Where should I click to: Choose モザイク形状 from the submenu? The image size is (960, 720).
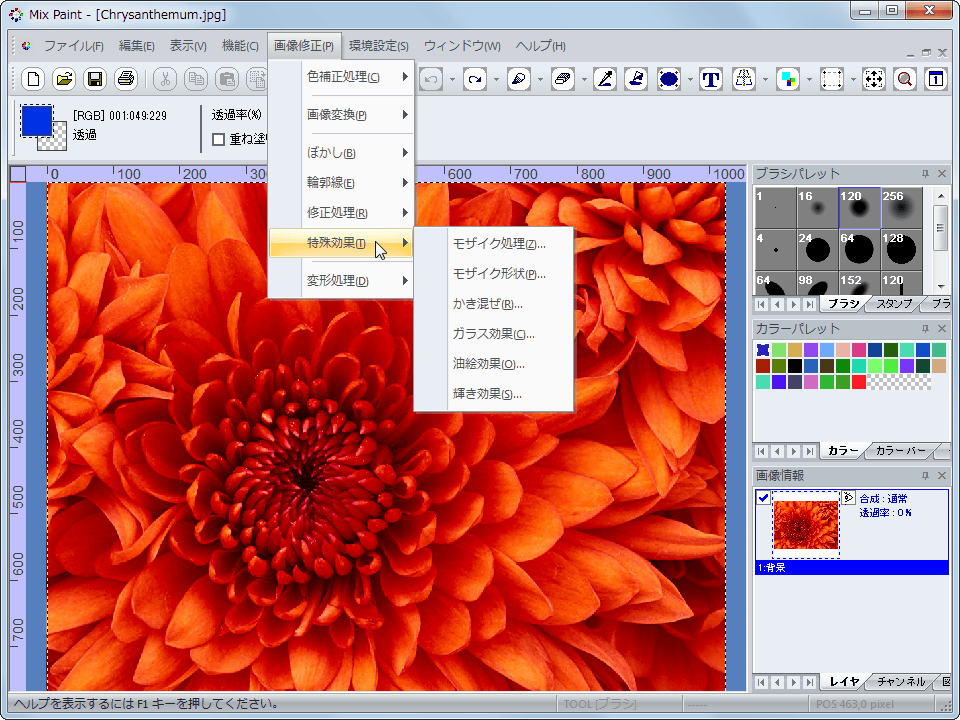(494, 274)
